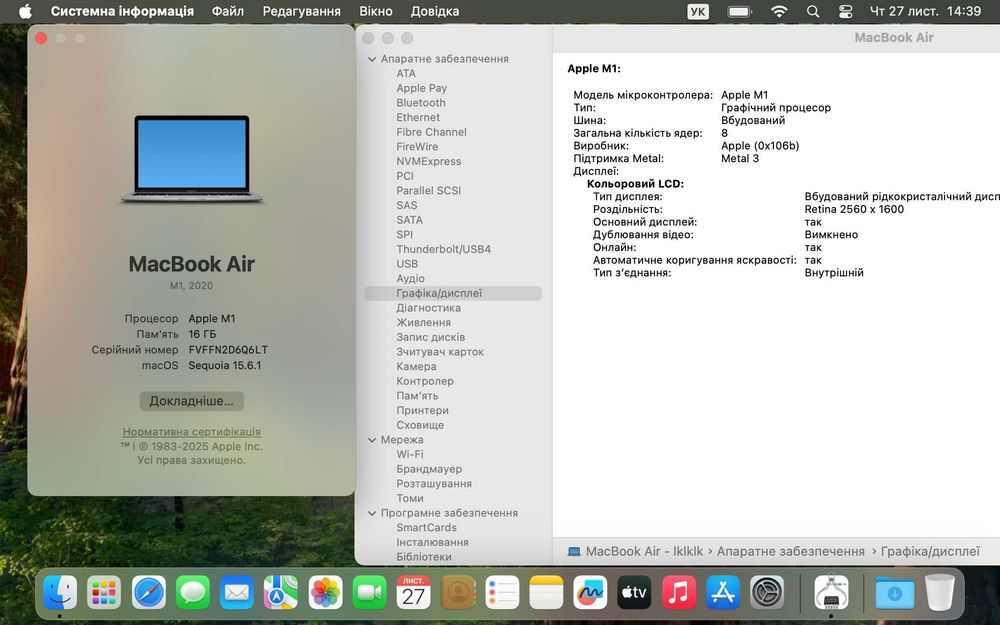Select Живлення in the sidebar
This screenshot has width=1000, height=625.
(423, 323)
